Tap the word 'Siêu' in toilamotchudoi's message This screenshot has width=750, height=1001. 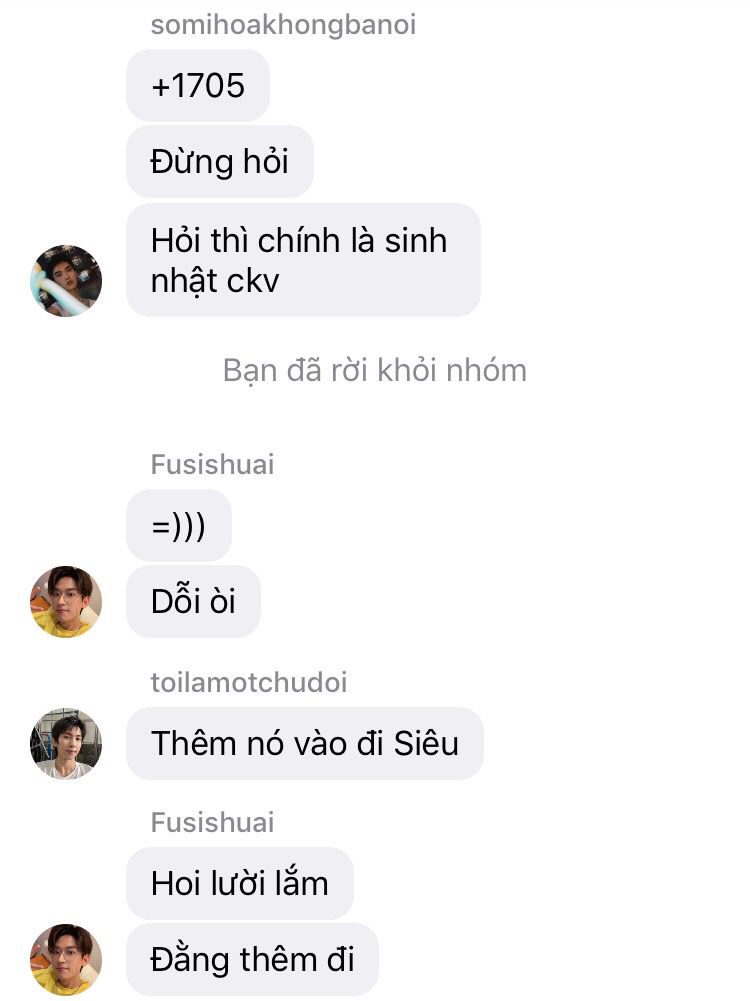coord(426,743)
